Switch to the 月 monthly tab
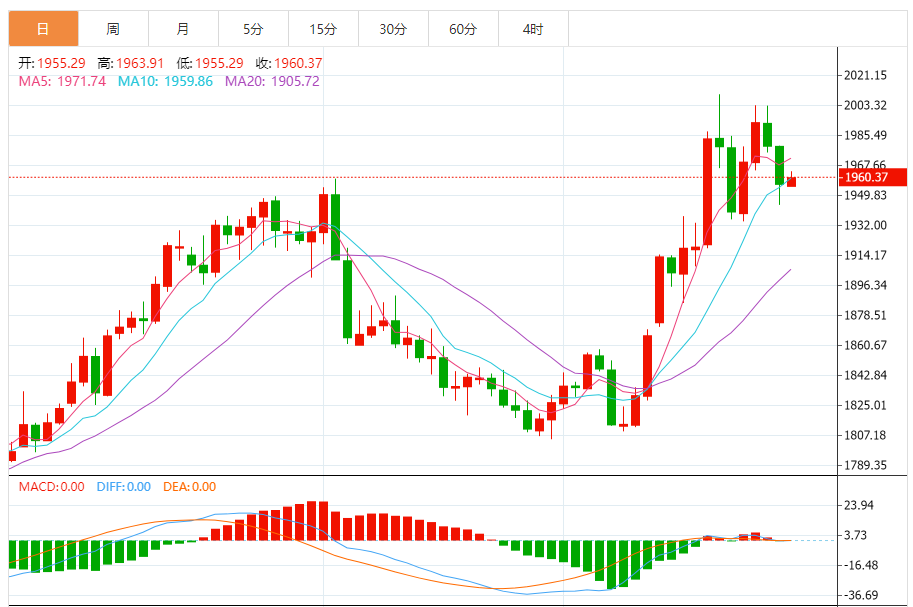This screenshot has height=607, width=913. [x=183, y=29]
